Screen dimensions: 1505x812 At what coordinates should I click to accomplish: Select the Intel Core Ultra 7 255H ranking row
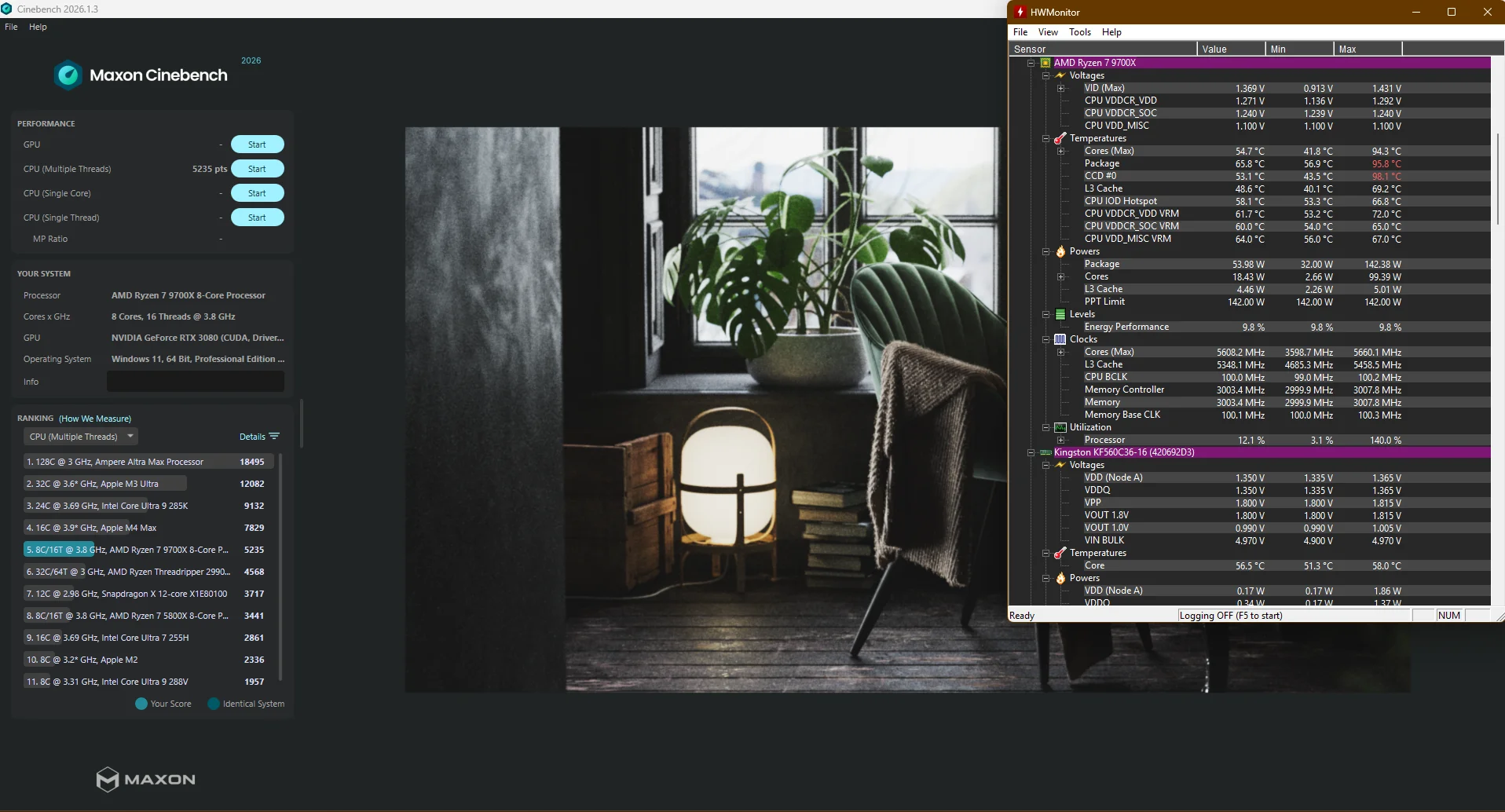(148, 638)
